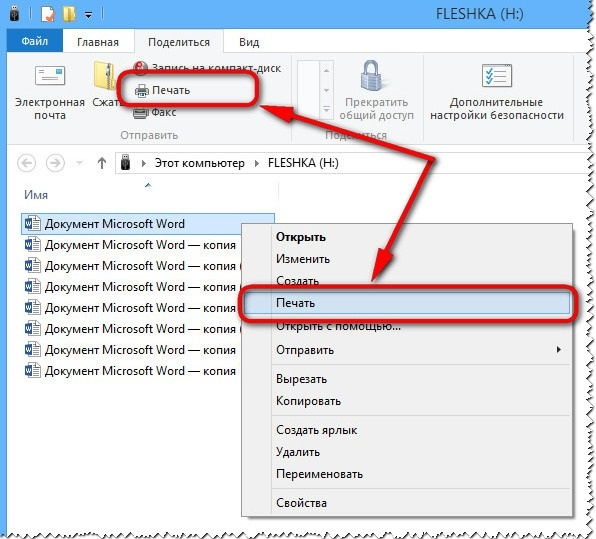Click the new folder icon in title bar

click(x=69, y=14)
